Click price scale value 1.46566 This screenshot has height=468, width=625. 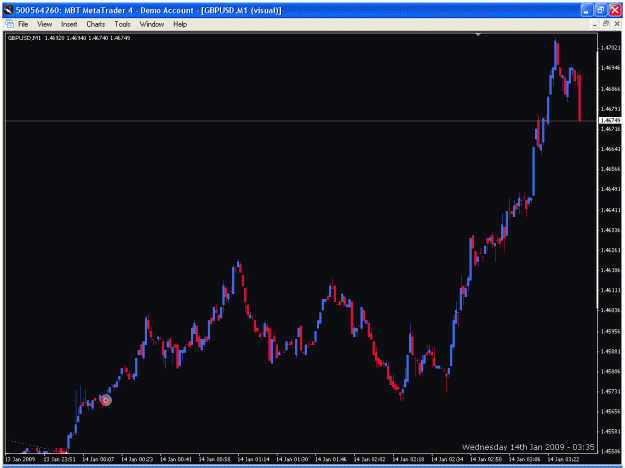610,169
